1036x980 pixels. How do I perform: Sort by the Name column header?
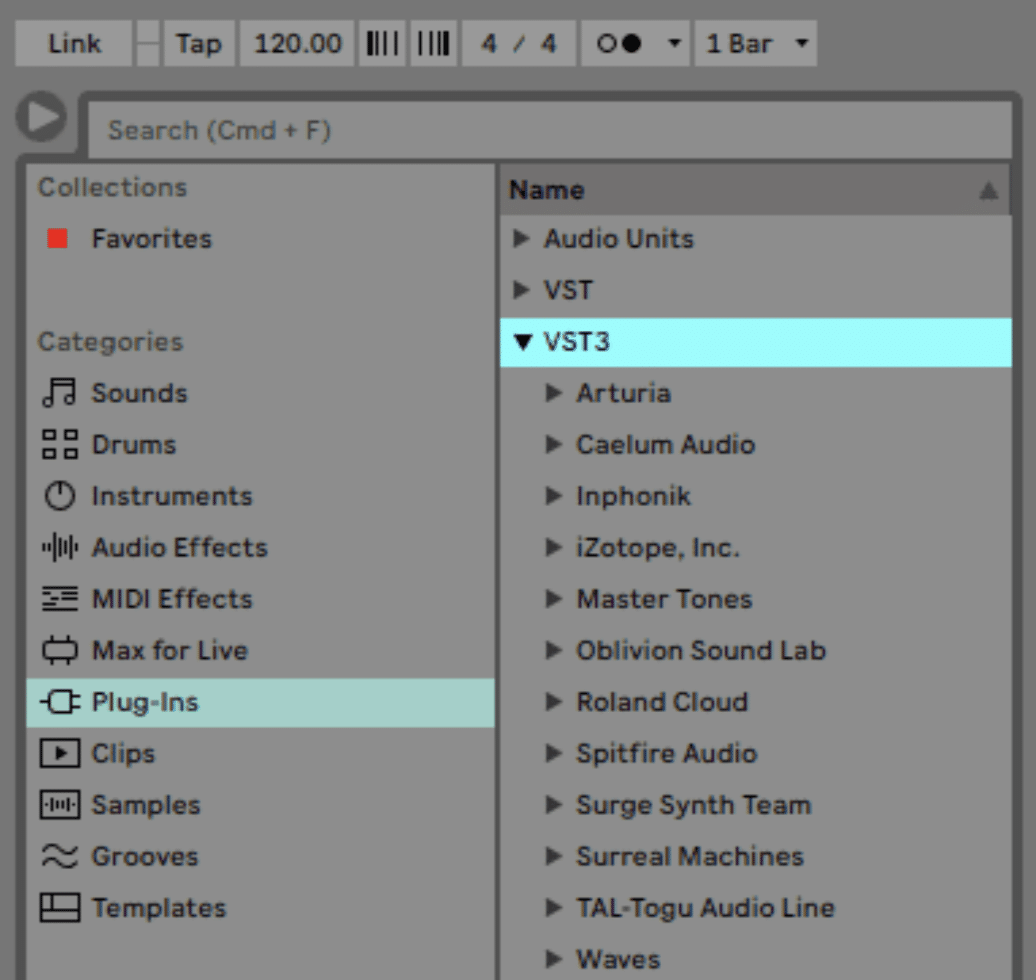755,190
